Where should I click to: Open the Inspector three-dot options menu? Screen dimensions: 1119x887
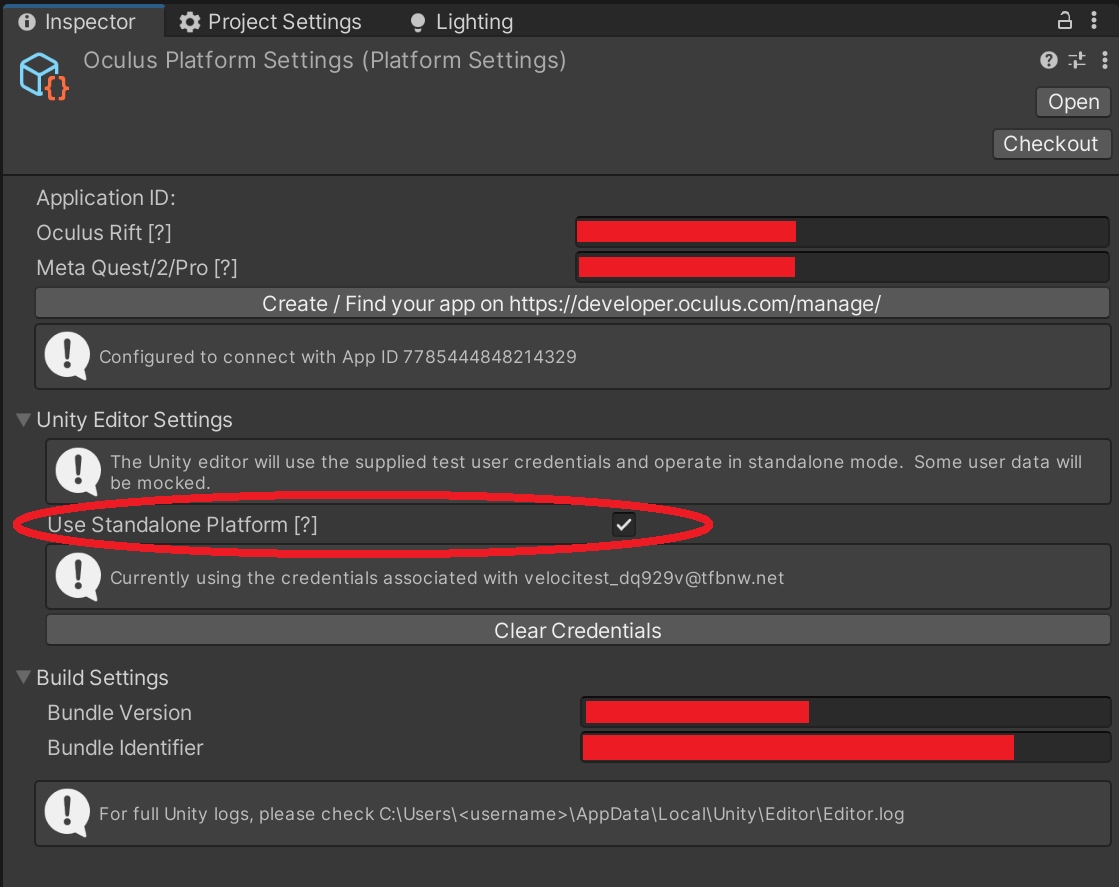[x=1094, y=21]
